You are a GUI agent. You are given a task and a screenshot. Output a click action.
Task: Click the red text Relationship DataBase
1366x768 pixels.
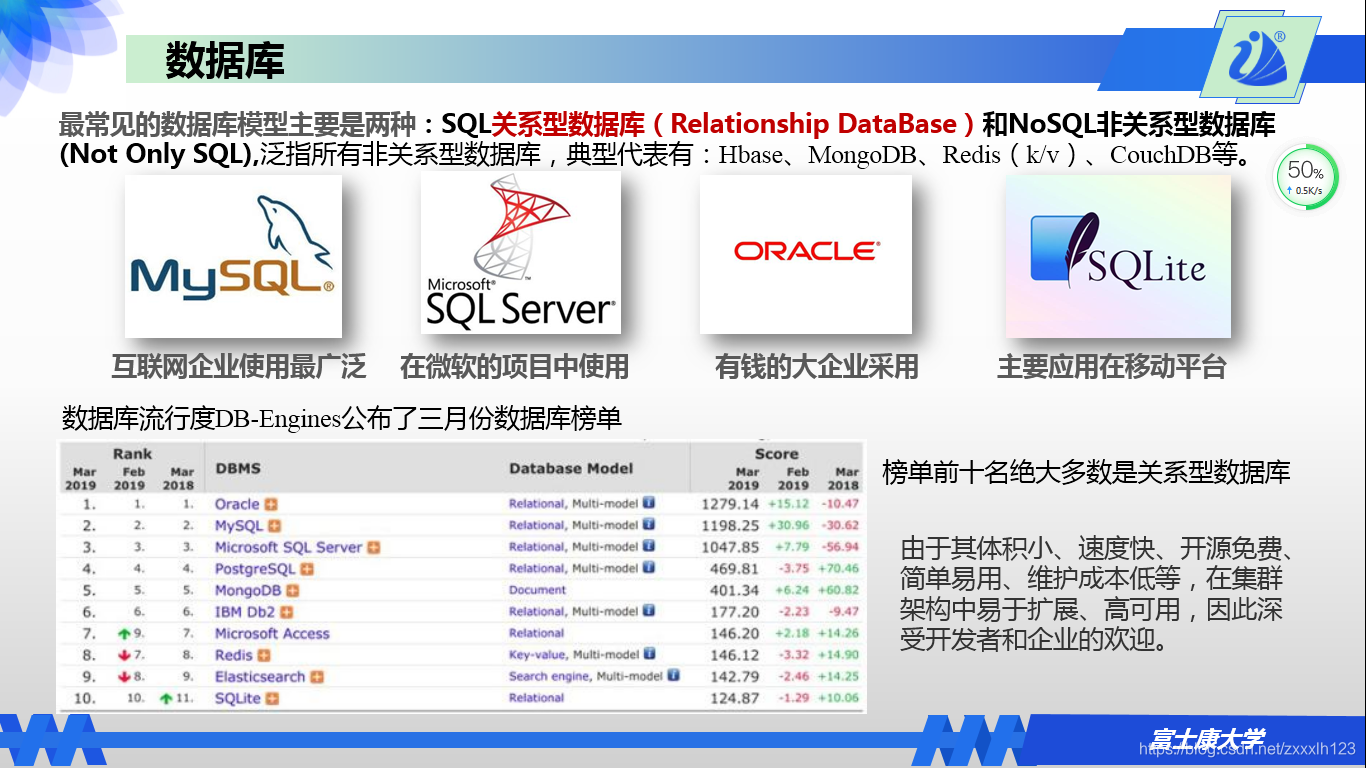(814, 124)
